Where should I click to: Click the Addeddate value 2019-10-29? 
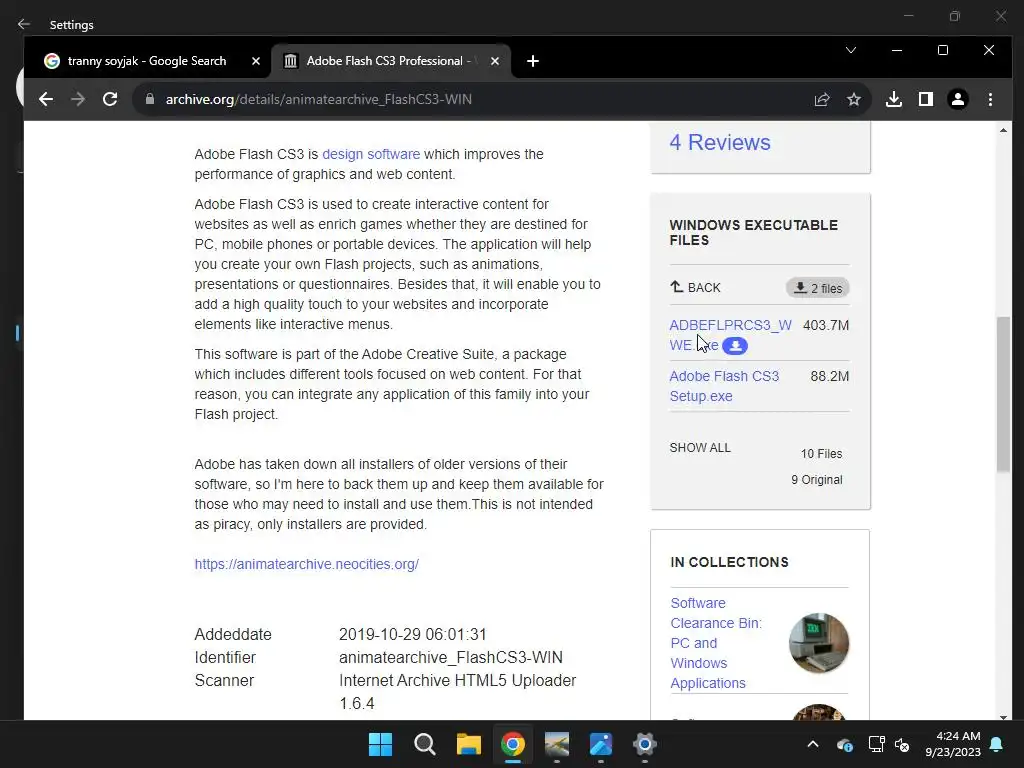412,634
